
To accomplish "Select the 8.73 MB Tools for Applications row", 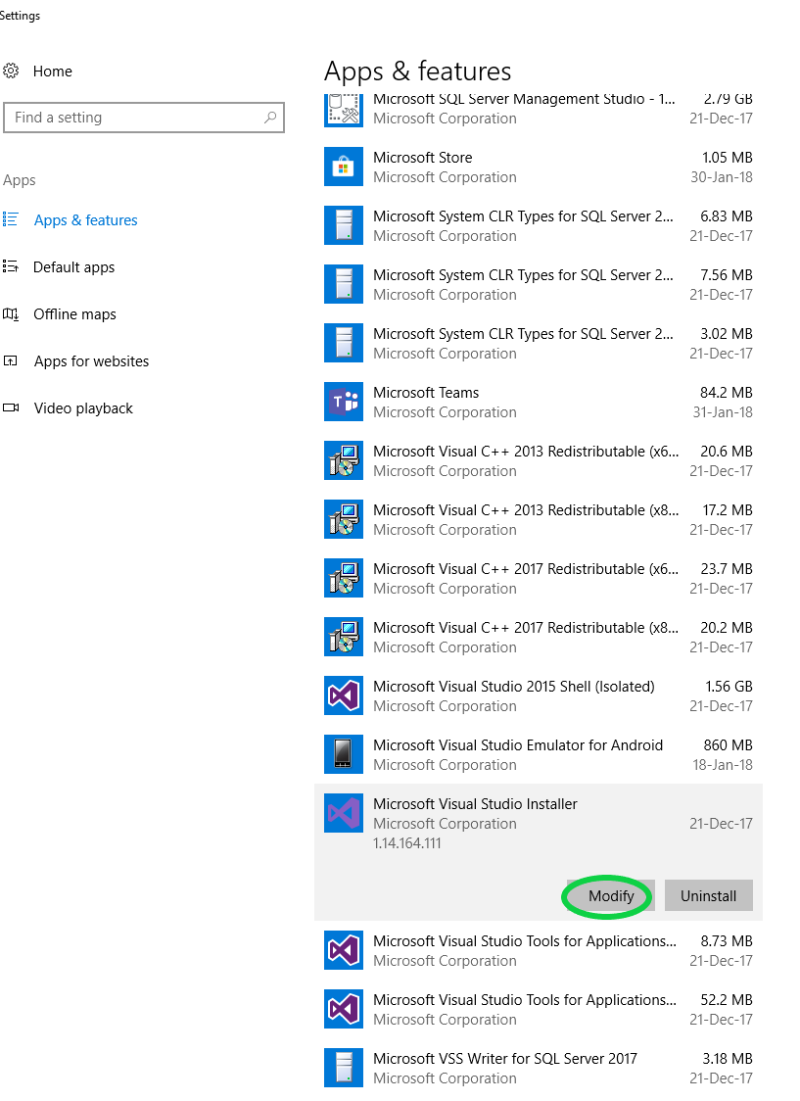I will [538, 950].
